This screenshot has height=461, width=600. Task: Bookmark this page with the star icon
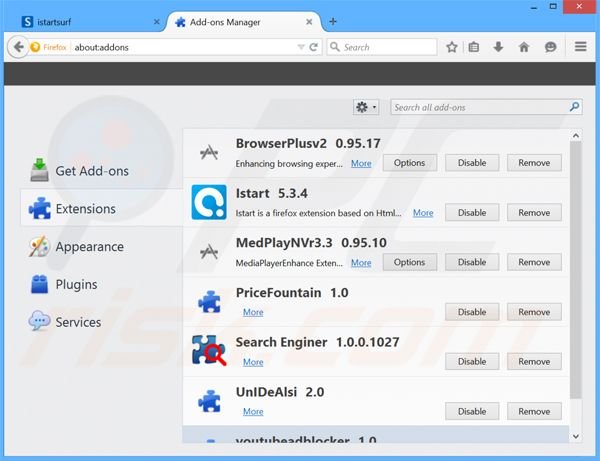tap(452, 47)
